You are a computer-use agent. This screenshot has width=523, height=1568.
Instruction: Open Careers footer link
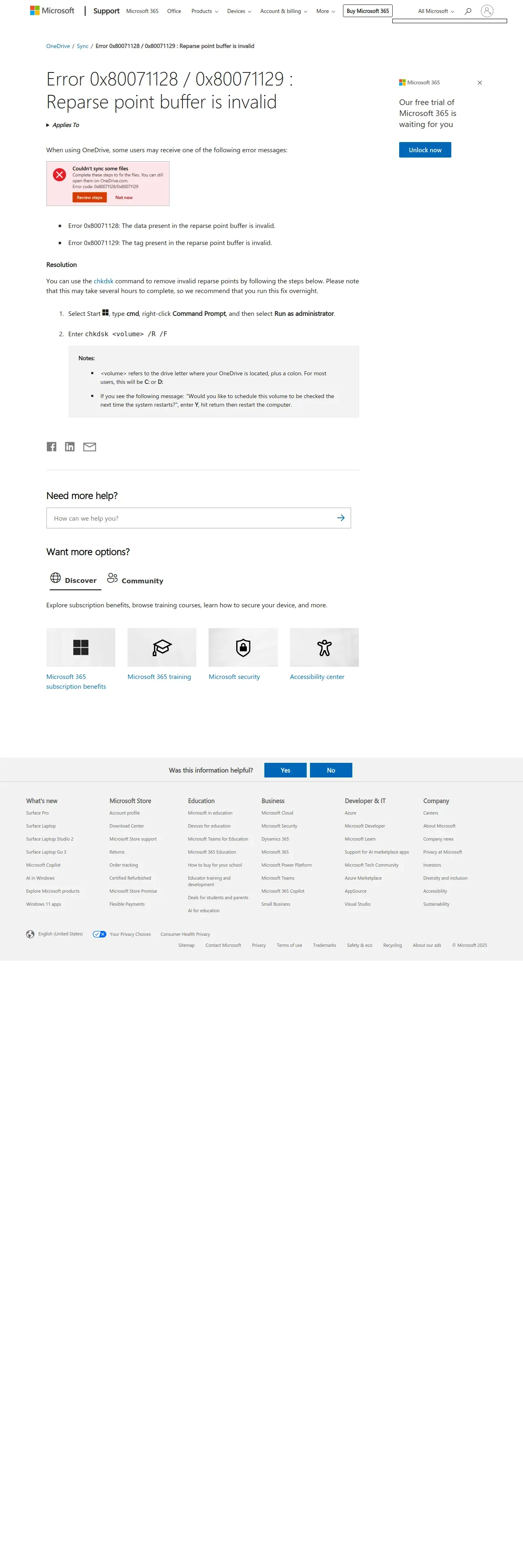click(431, 813)
